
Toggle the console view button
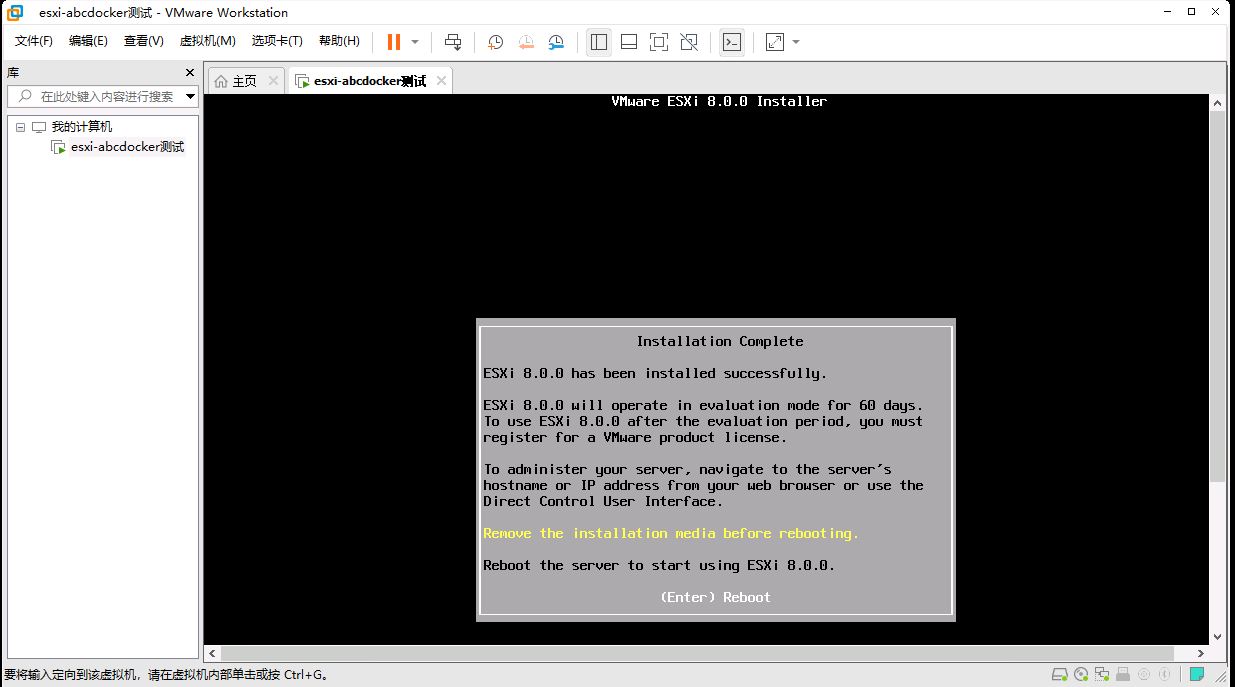point(732,42)
